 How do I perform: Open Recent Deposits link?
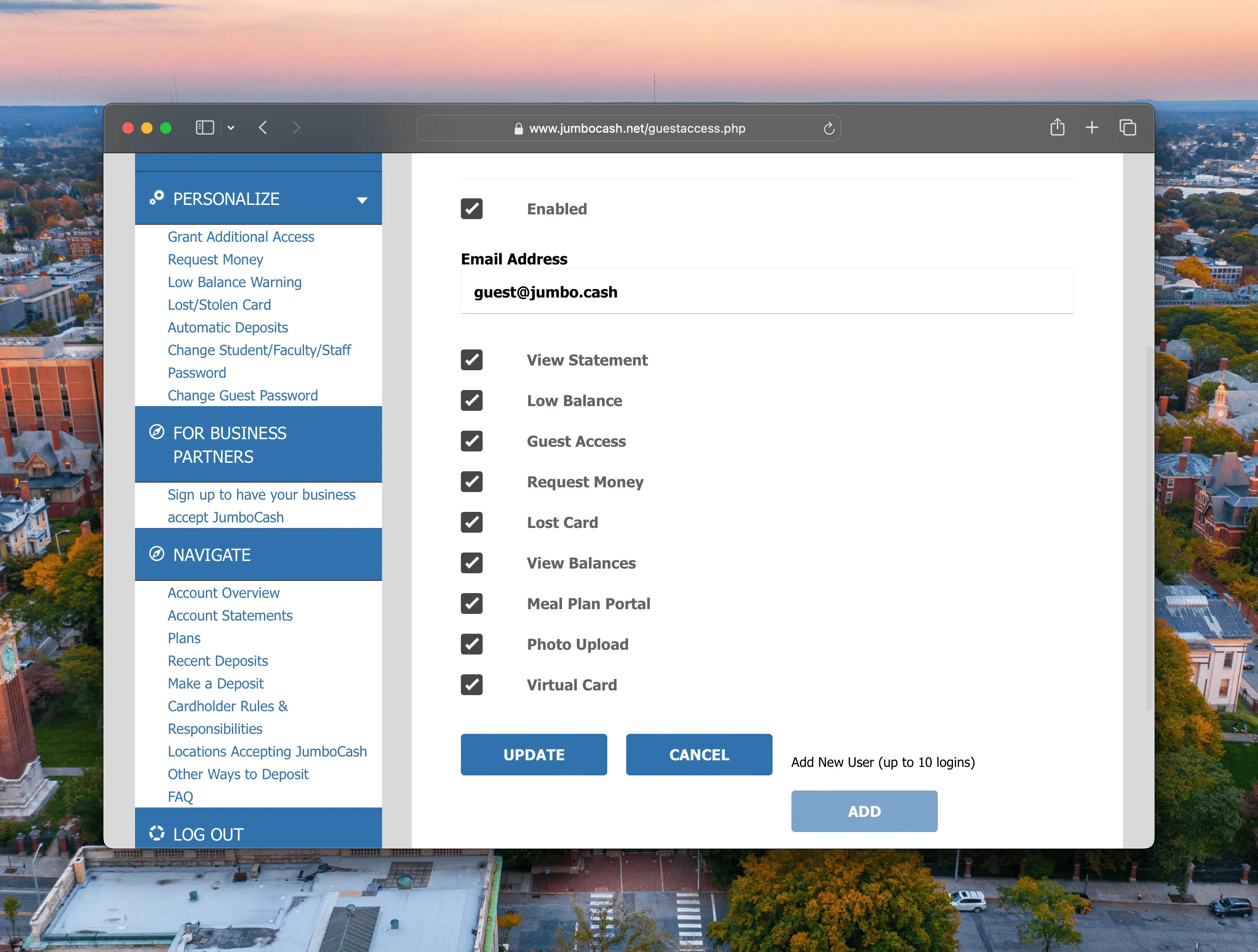[218, 661]
